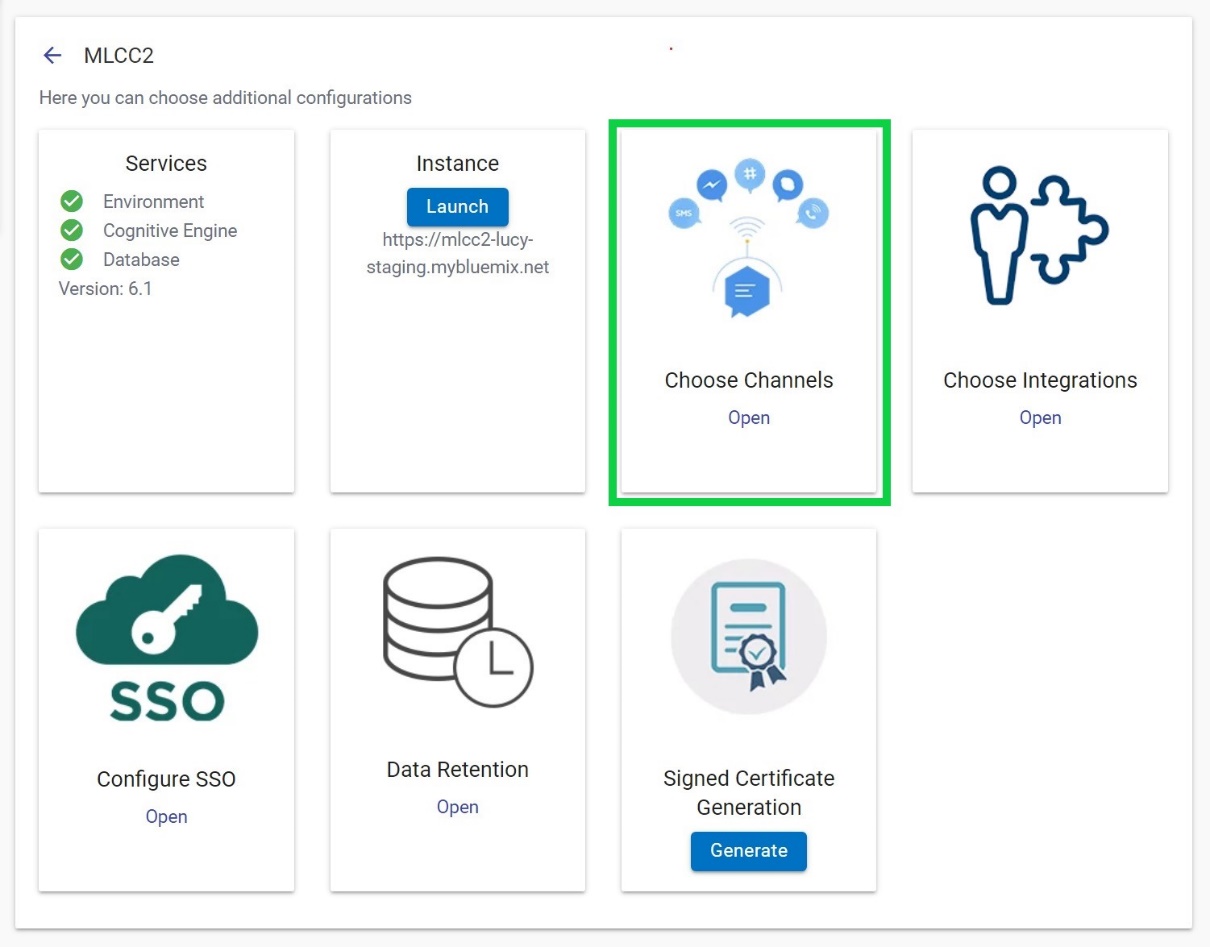Click the back arrow next to MLCC2
The height and width of the screenshot is (947, 1210).
tap(53, 56)
